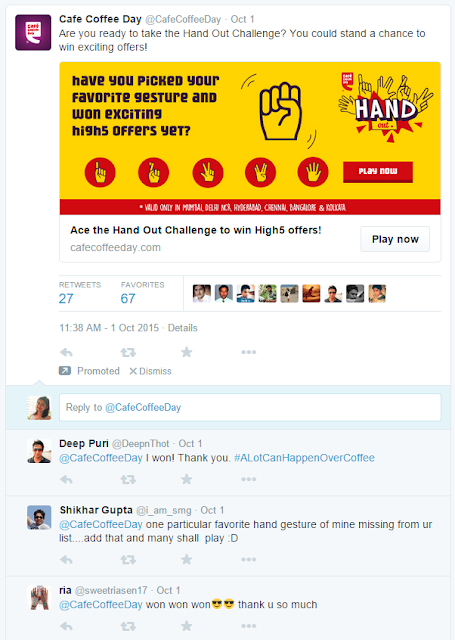Click the reply arrow on Deep Puri's tweet

pyautogui.click(x=66, y=479)
